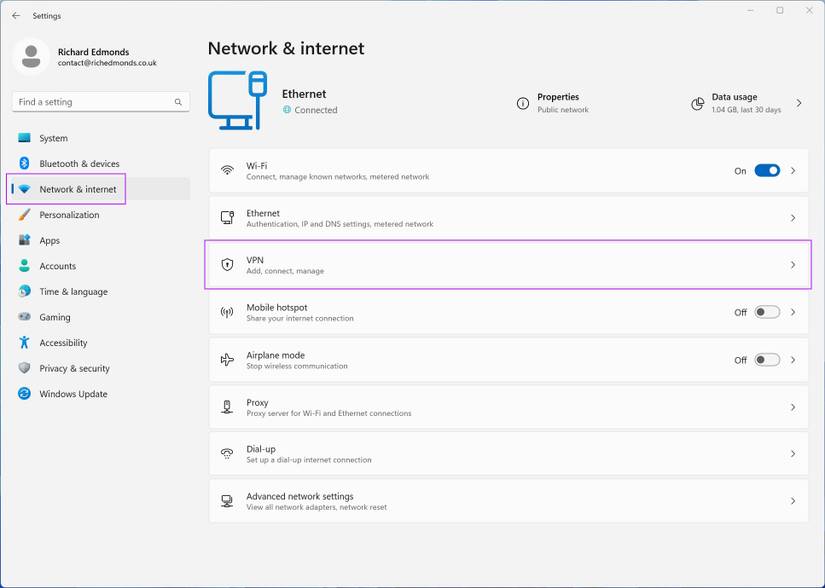The image size is (825, 588).
Task: Click the Advanced network settings icon
Action: coord(228,501)
